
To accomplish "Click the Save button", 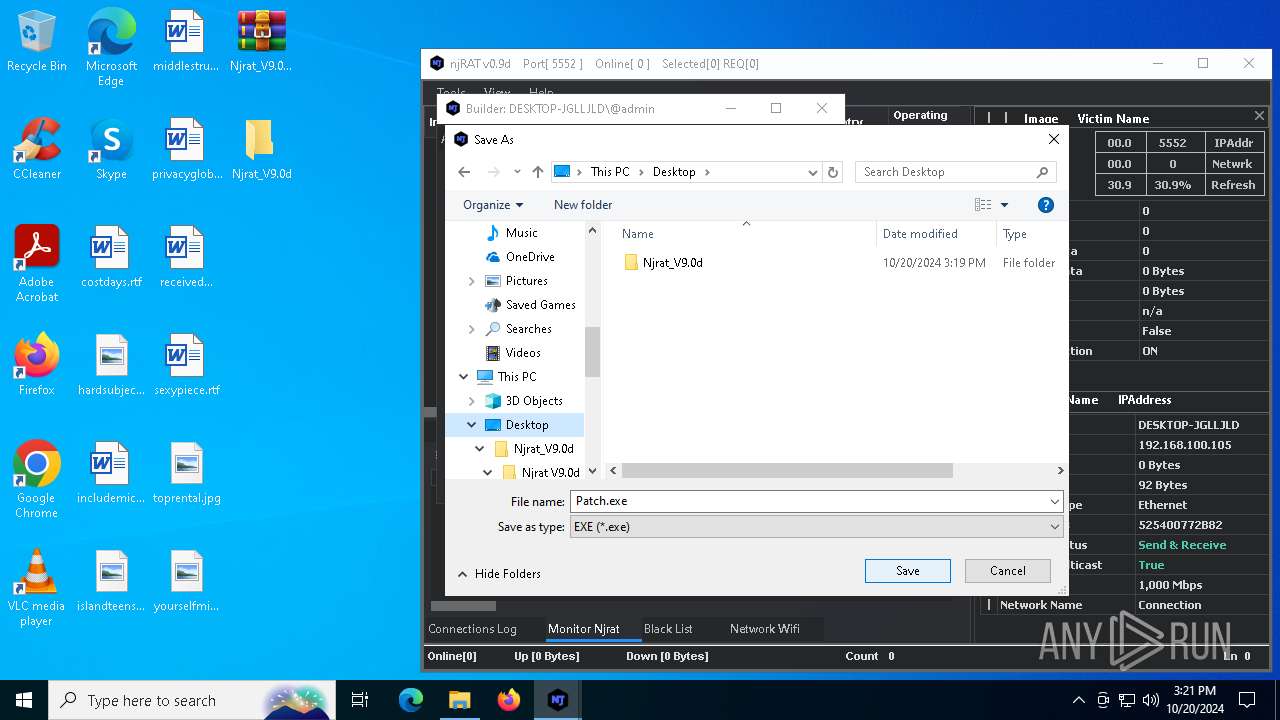I will click(908, 571).
